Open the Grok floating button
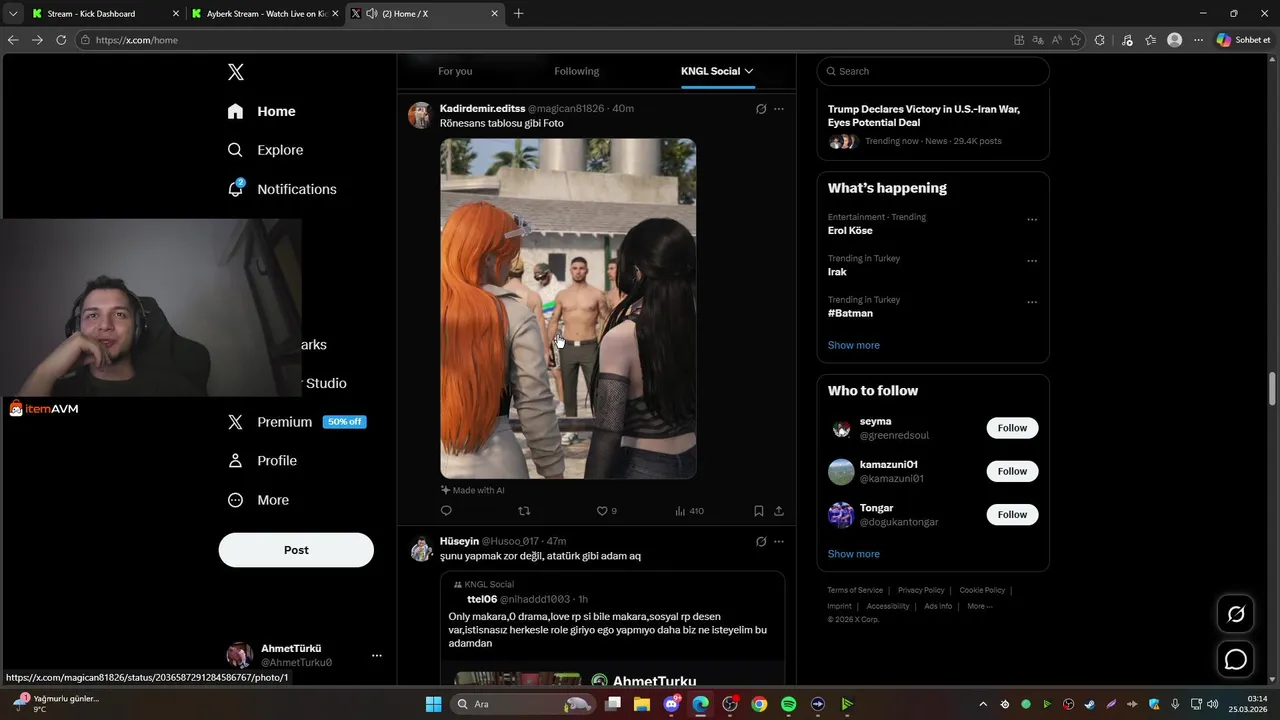The width and height of the screenshot is (1280, 720). point(1236,614)
